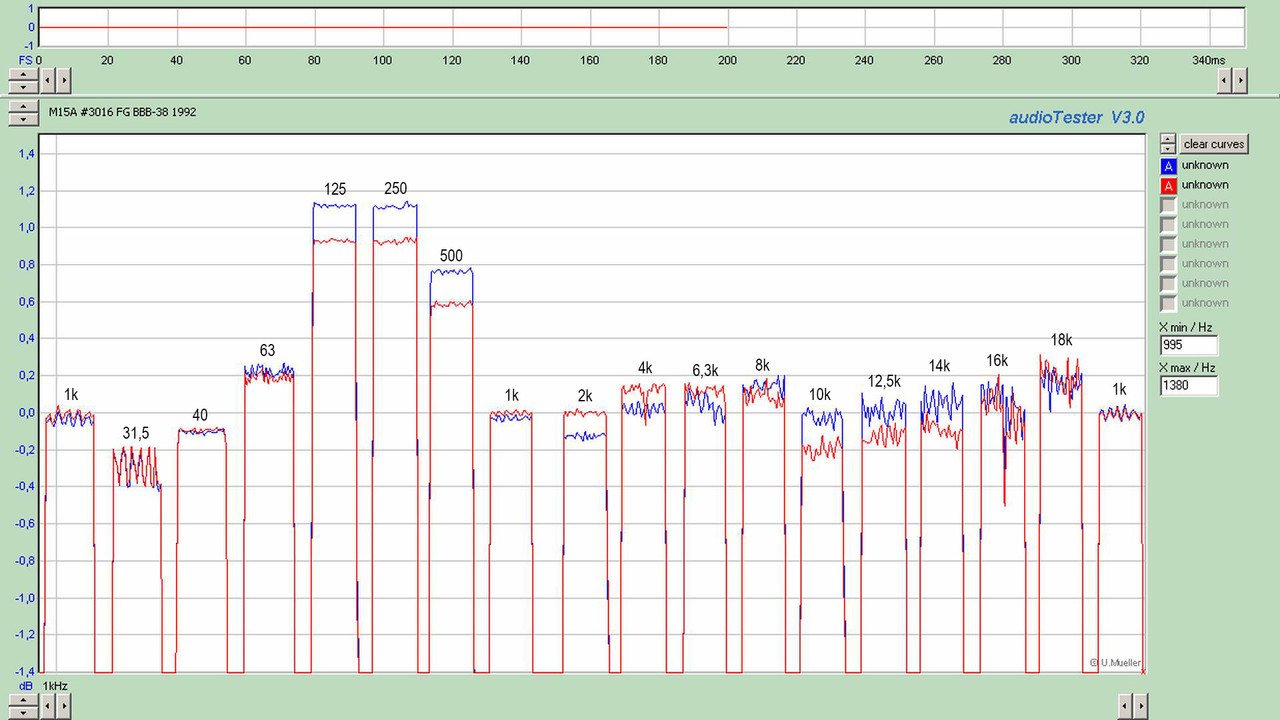Click the X min / Hz field showing 995
Screen dimensions: 1280x720
coord(1189,345)
